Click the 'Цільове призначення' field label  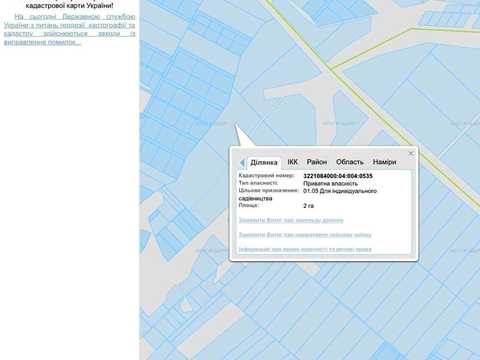(x=268, y=191)
